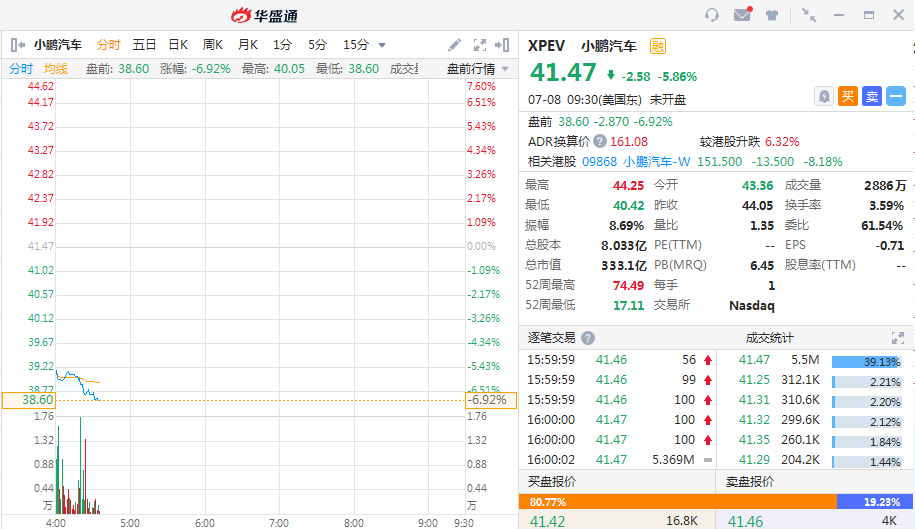This screenshot has width=915, height=529.
Task: Click the 52周最高 value 74.49
Action: coord(628,285)
